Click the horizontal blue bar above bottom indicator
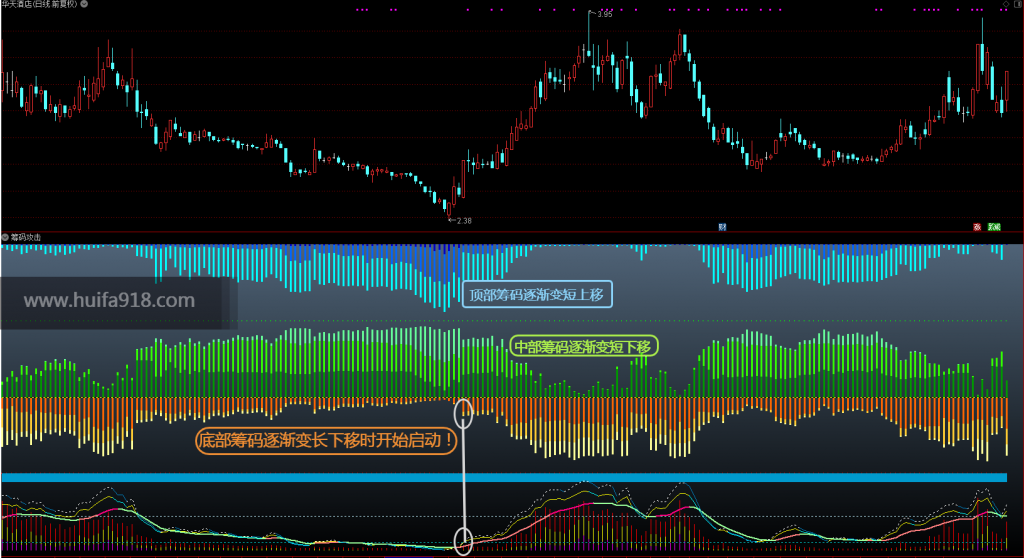Image resolution: width=1024 pixels, height=558 pixels. (500, 478)
